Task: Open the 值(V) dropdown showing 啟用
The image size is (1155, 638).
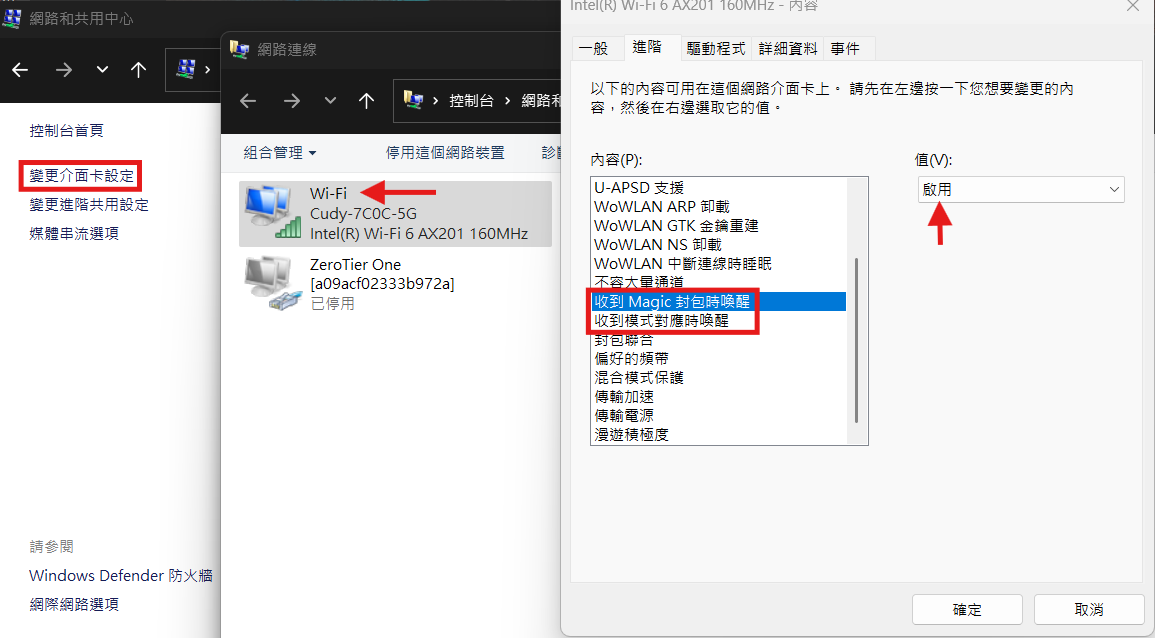Action: [1021, 189]
